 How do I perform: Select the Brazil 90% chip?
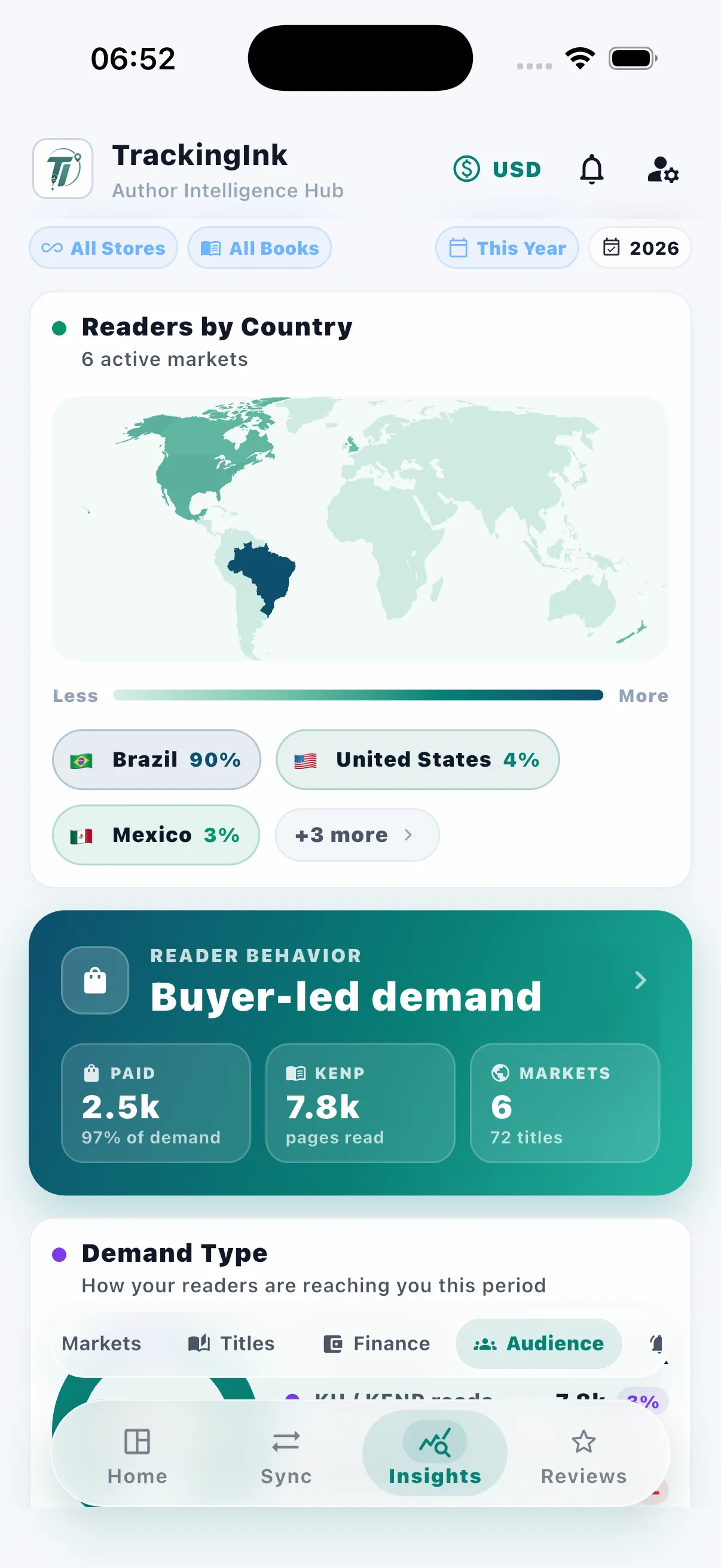coord(157,759)
